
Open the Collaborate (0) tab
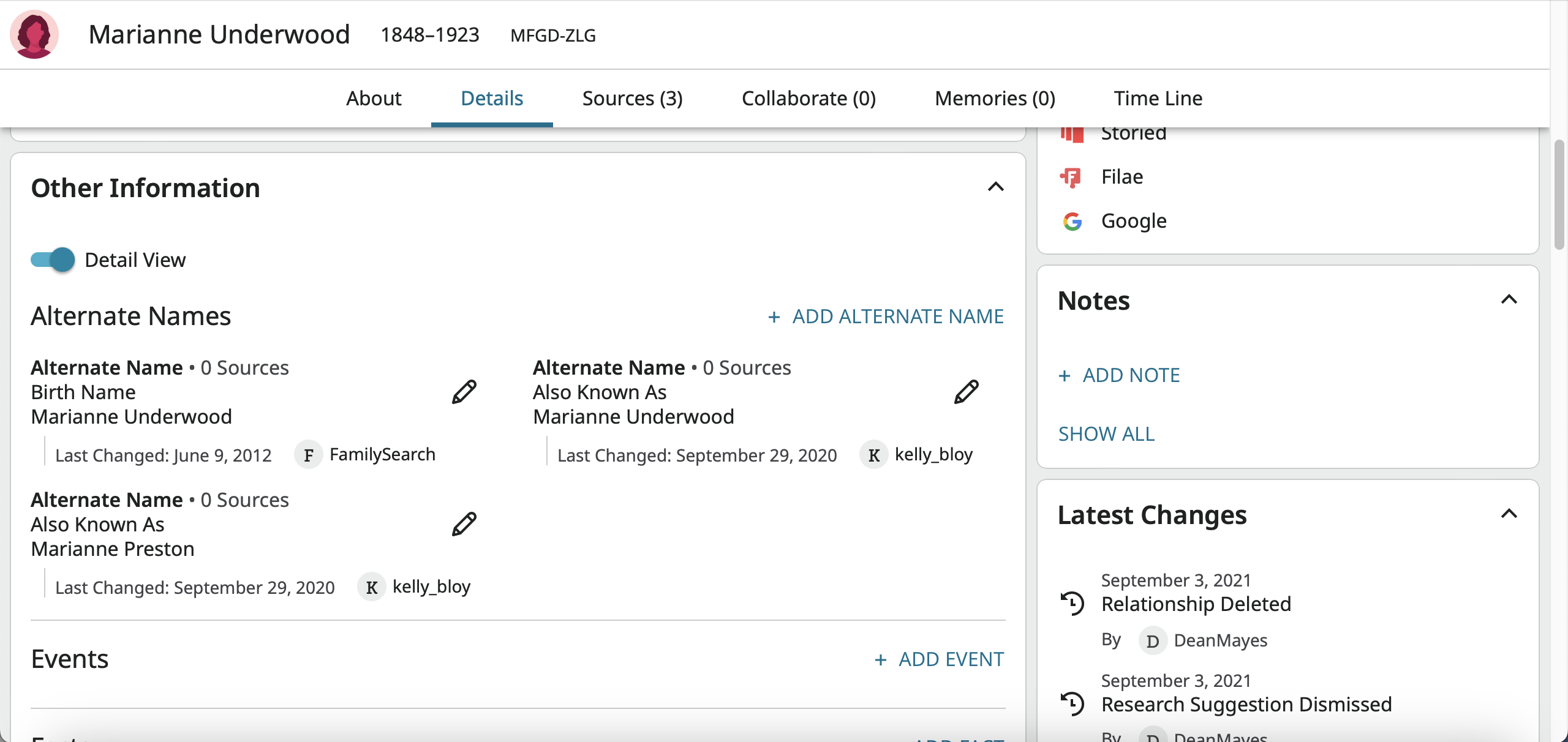(809, 98)
